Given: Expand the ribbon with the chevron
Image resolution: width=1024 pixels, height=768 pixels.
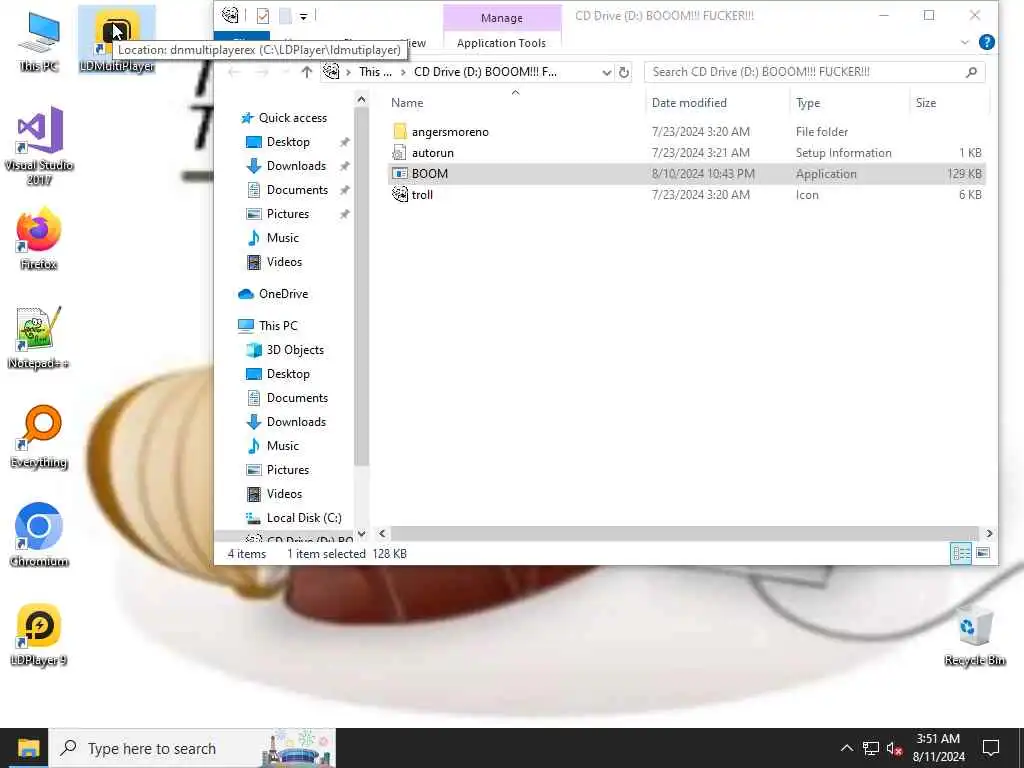Looking at the screenshot, I should click(965, 42).
